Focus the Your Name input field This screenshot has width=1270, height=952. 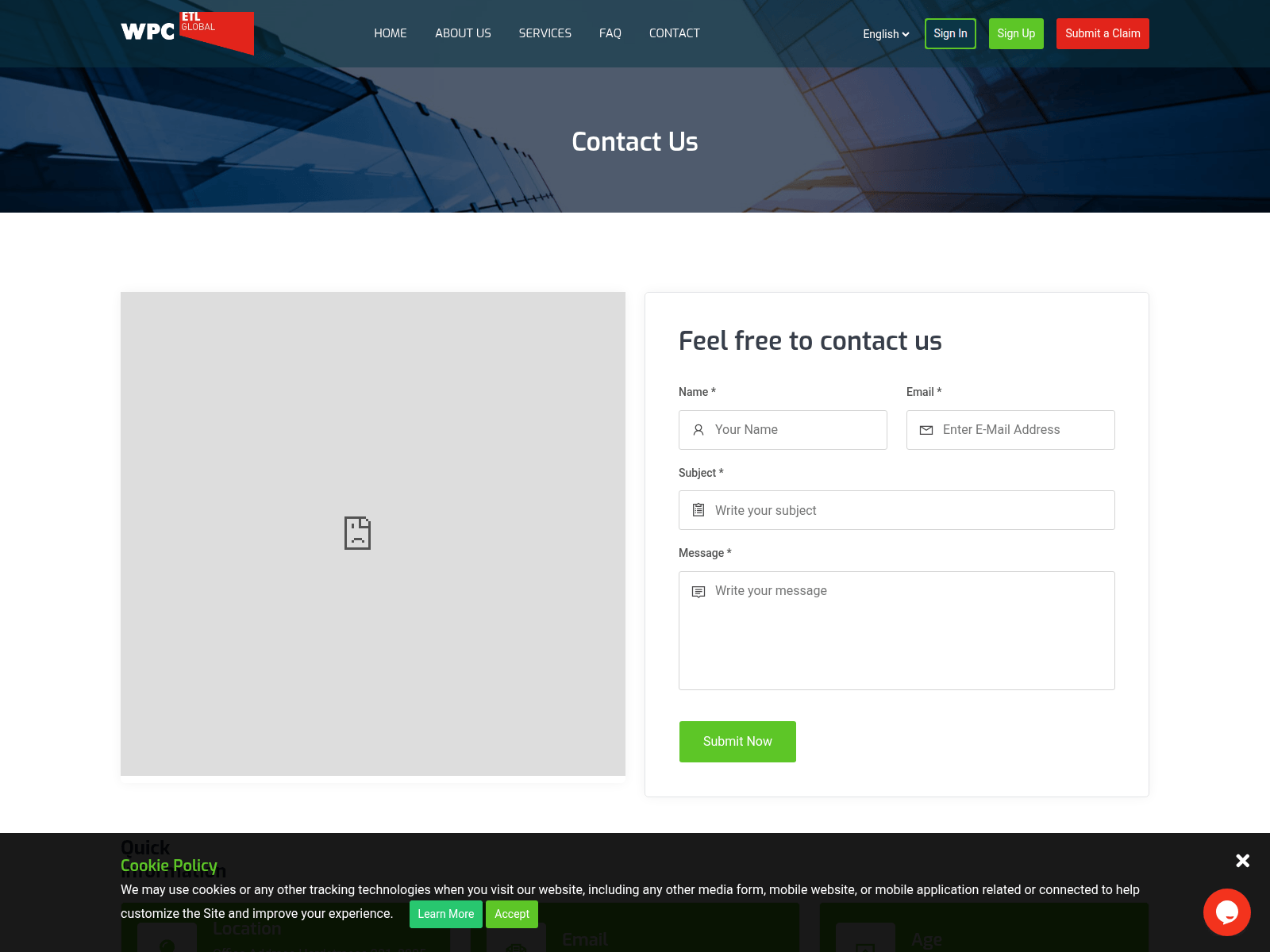tap(783, 430)
